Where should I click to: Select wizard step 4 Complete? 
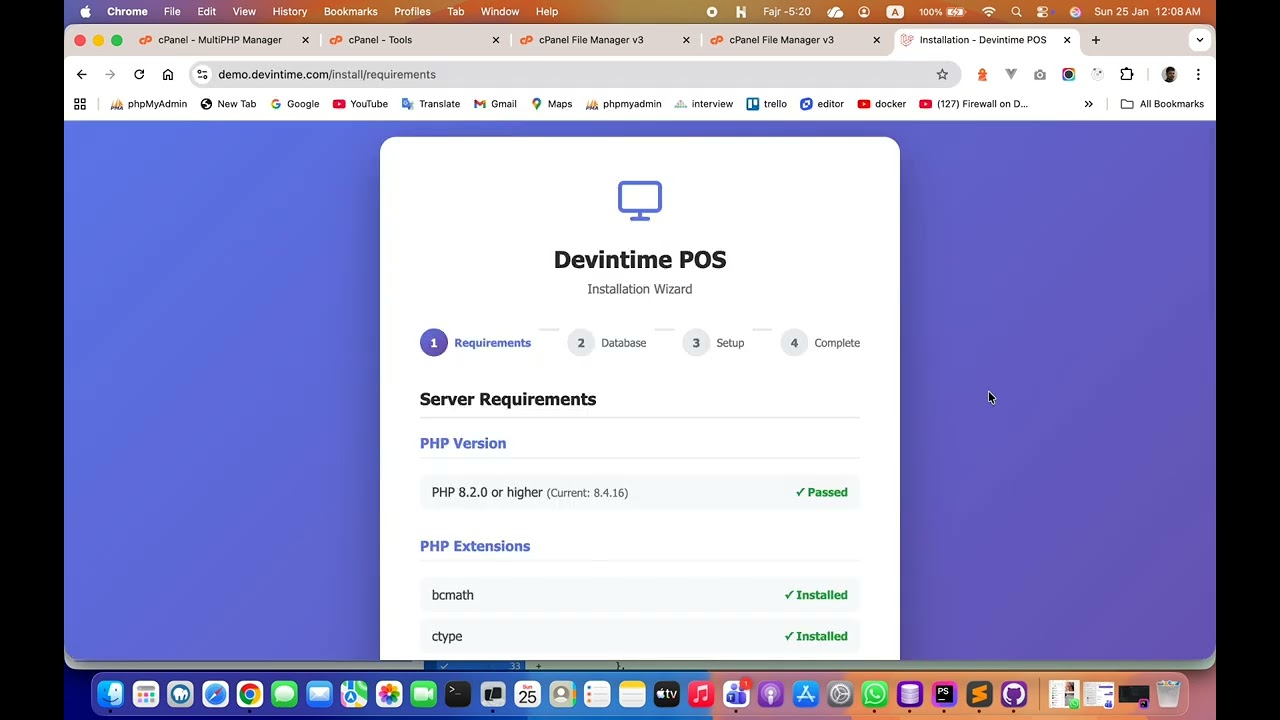[820, 343]
